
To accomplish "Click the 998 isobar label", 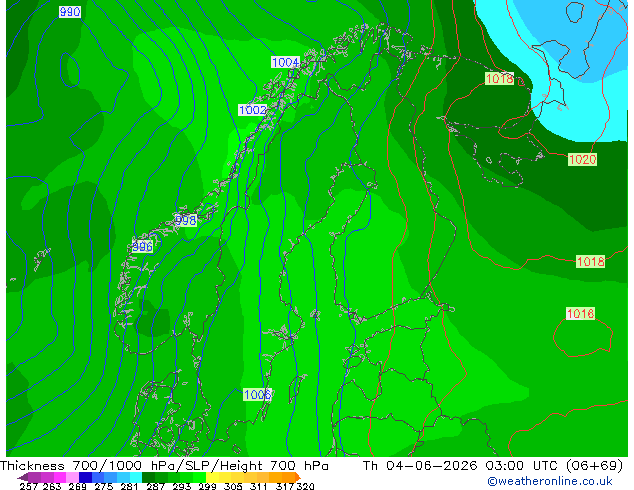I will (186, 220).
